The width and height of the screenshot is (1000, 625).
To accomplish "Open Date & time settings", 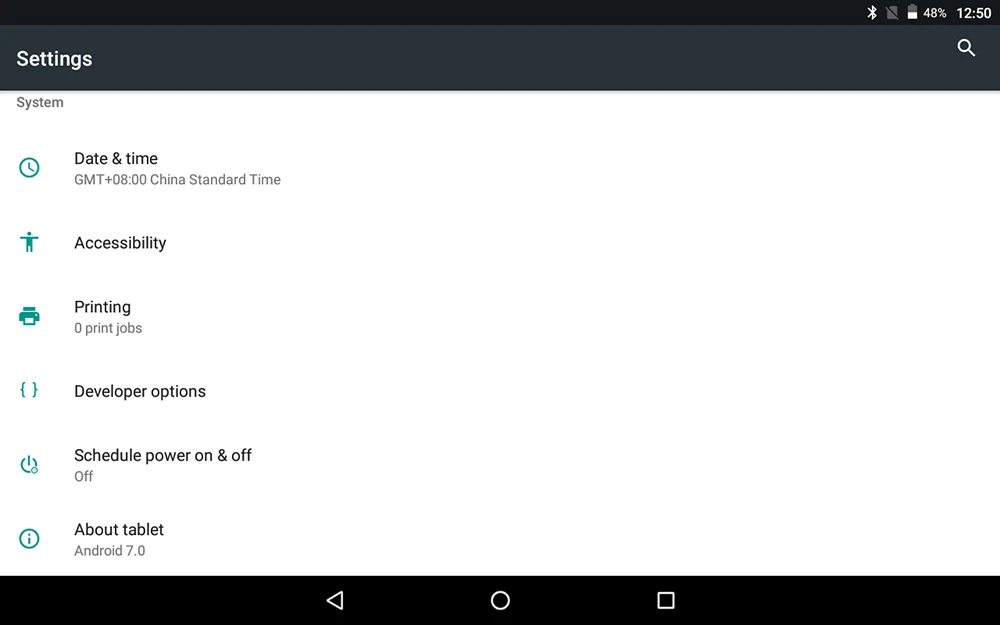I will (x=500, y=168).
